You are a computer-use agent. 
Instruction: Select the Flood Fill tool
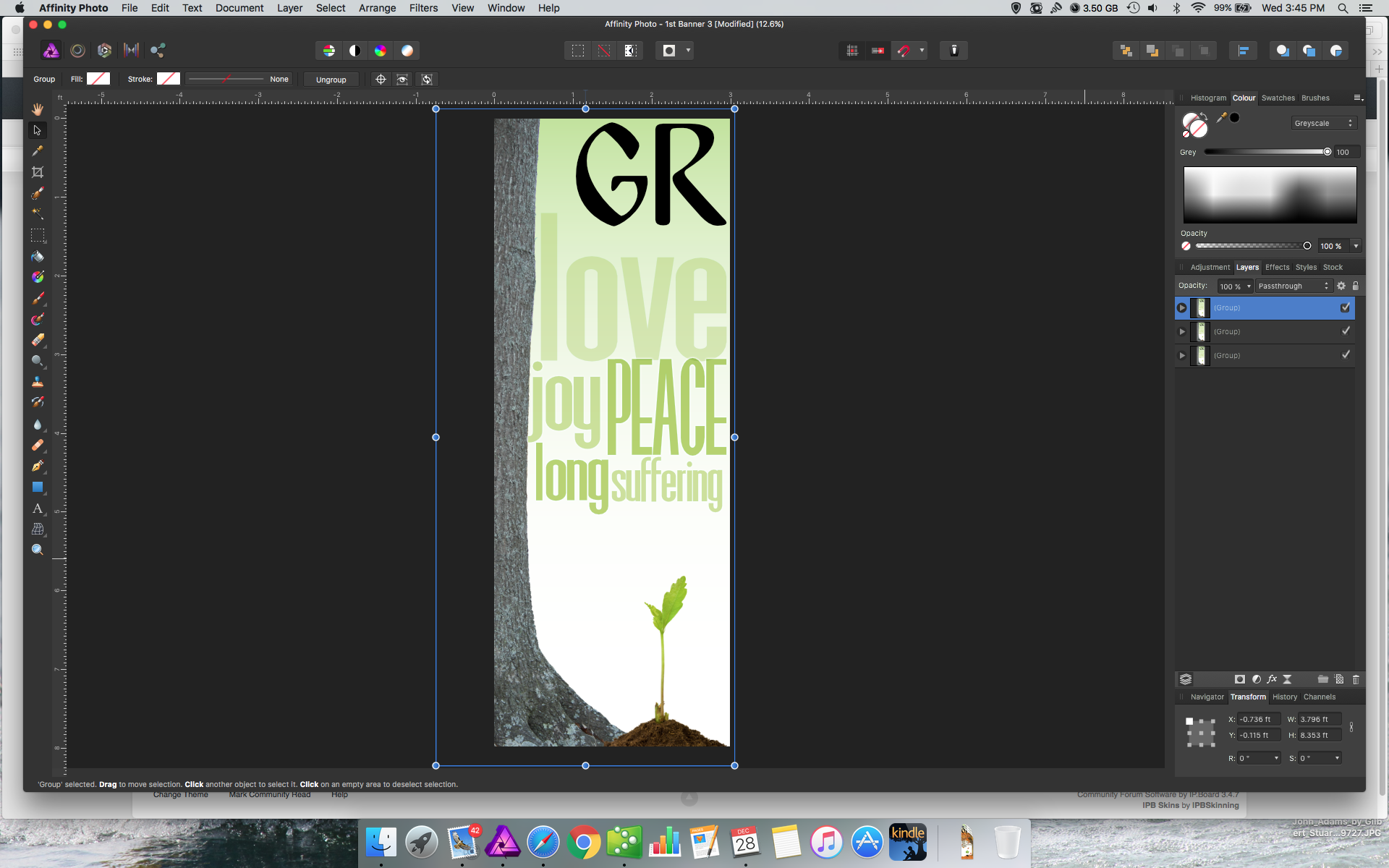click(38, 256)
